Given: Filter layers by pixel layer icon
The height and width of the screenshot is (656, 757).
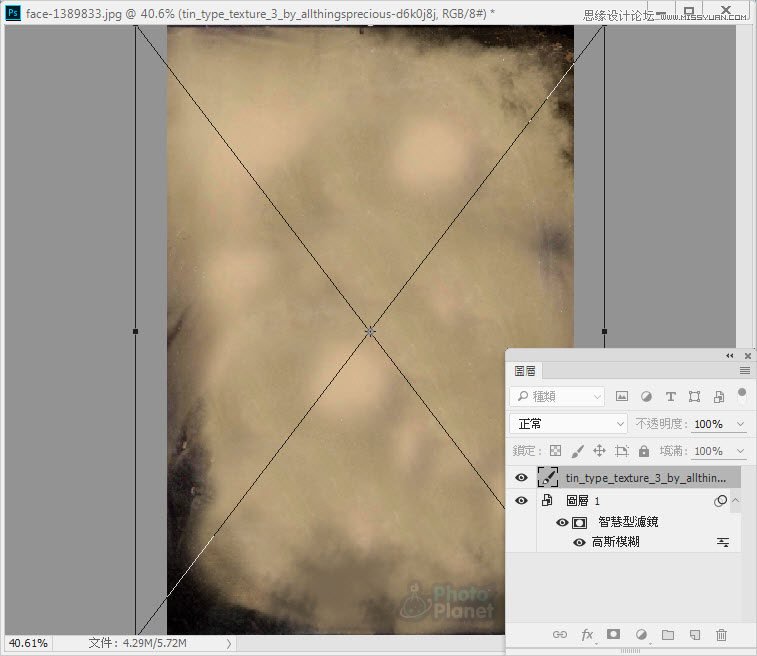Looking at the screenshot, I should point(621,397).
